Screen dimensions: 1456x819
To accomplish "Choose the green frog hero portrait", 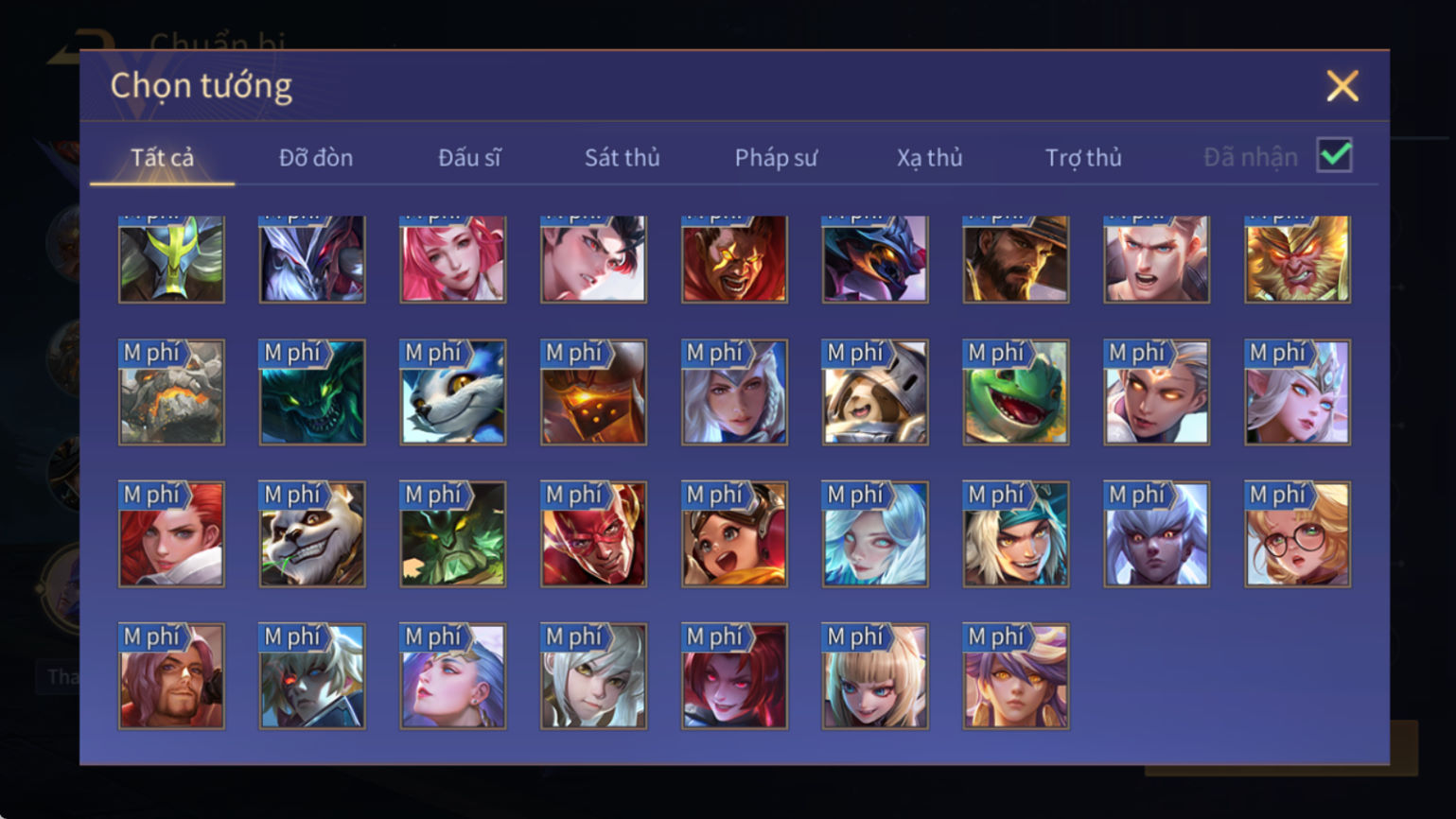I will pos(1016,392).
